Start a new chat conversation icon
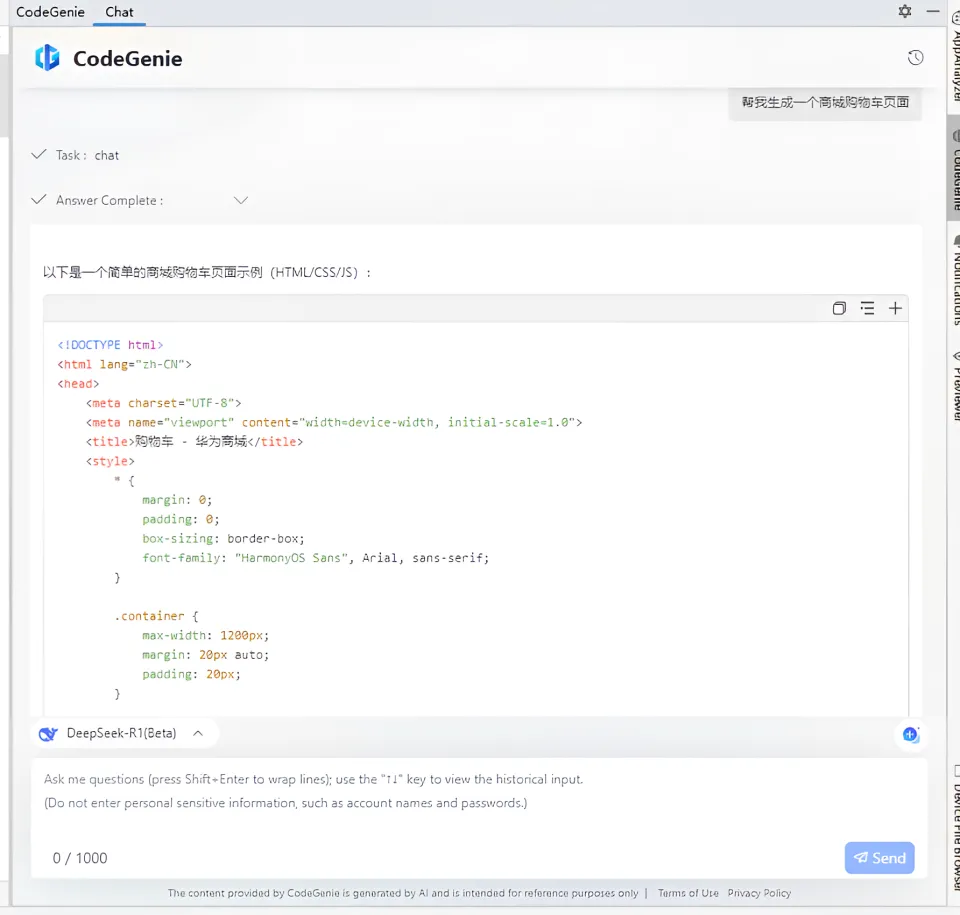The height and width of the screenshot is (915, 960). pyautogui.click(x=910, y=734)
